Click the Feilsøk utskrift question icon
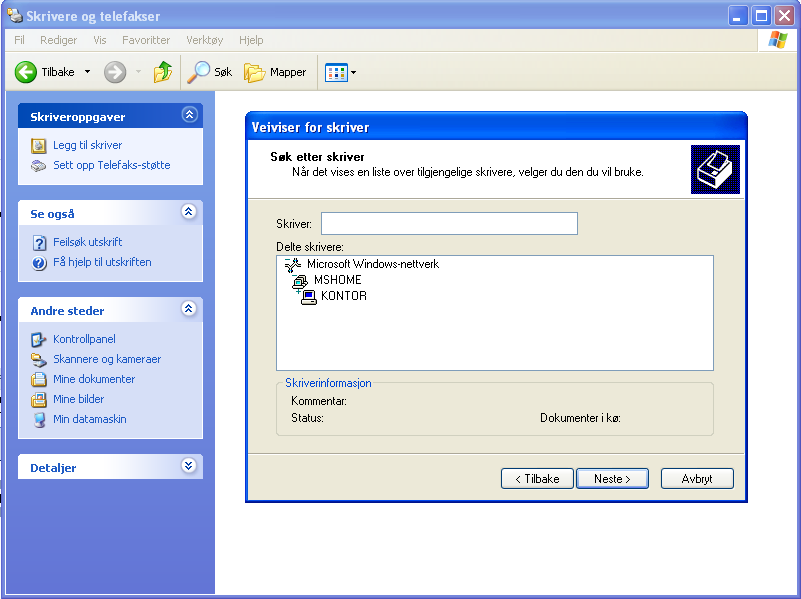 (39, 243)
